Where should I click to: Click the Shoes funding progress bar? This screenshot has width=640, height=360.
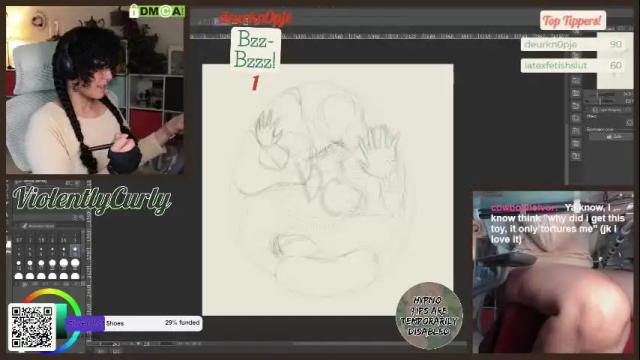133,323
